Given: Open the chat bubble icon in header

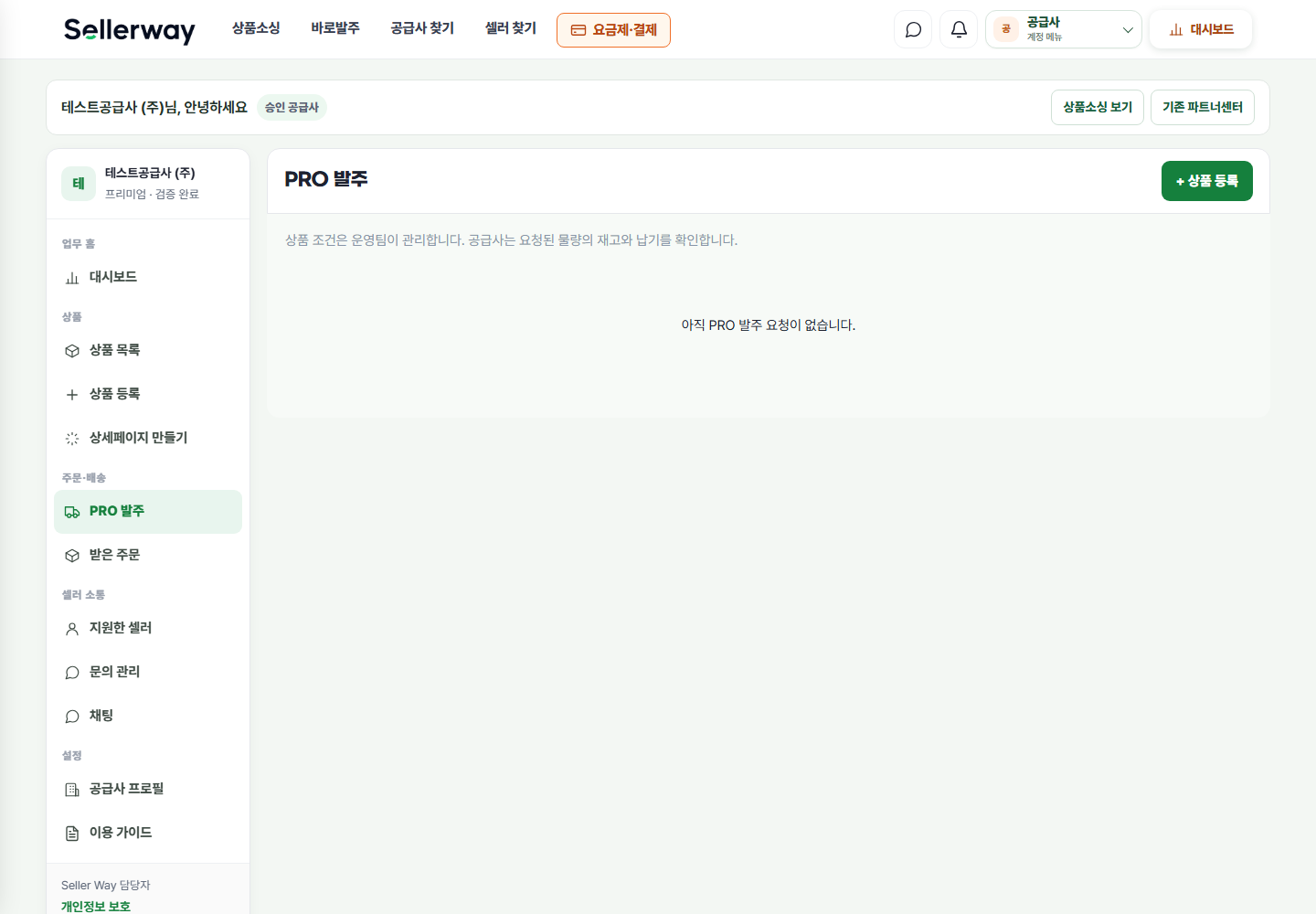Looking at the screenshot, I should coord(913,29).
